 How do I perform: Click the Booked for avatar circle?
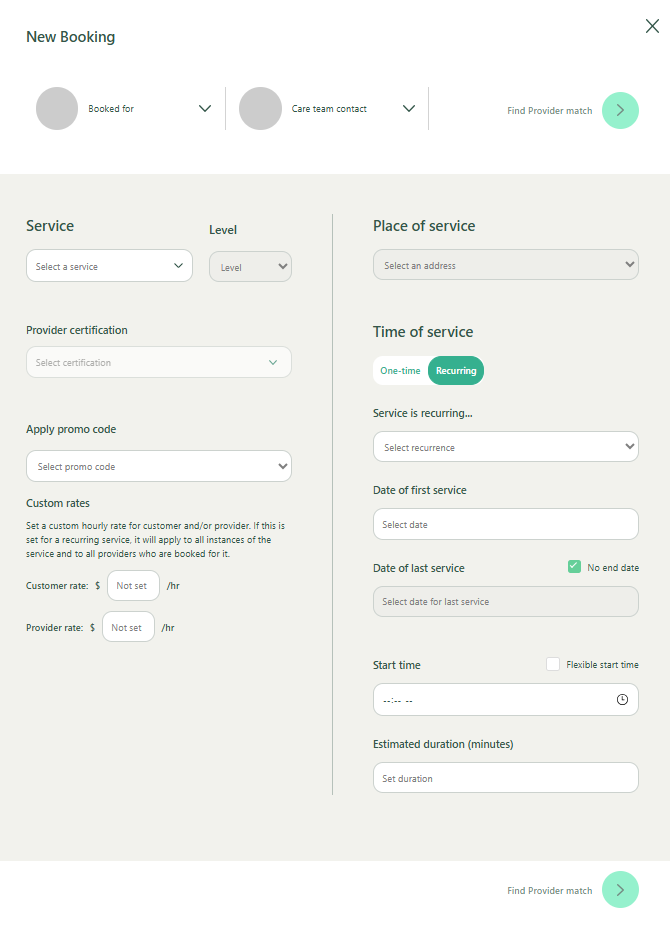coord(57,109)
